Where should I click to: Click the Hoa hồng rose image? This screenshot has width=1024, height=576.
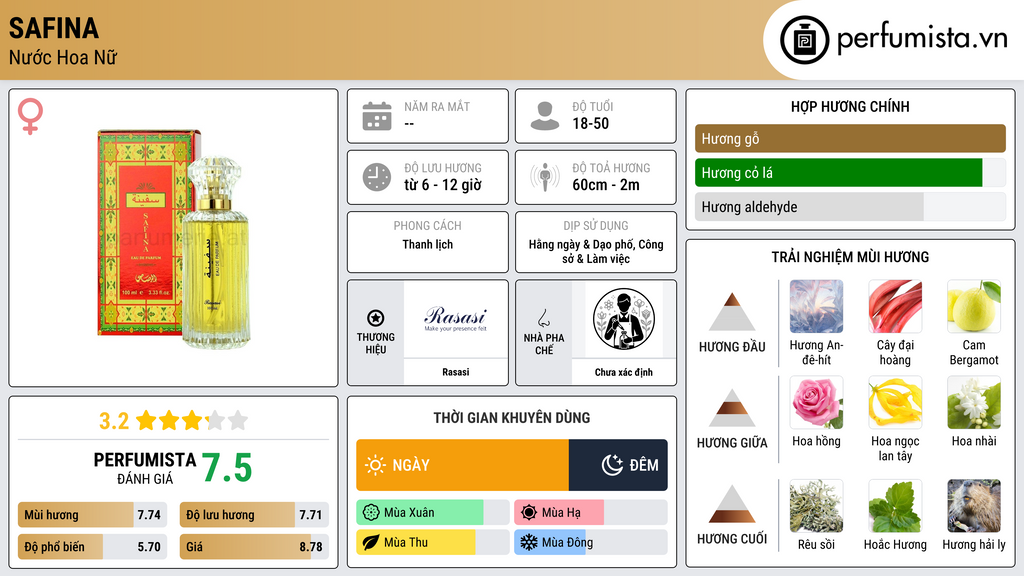click(x=816, y=403)
